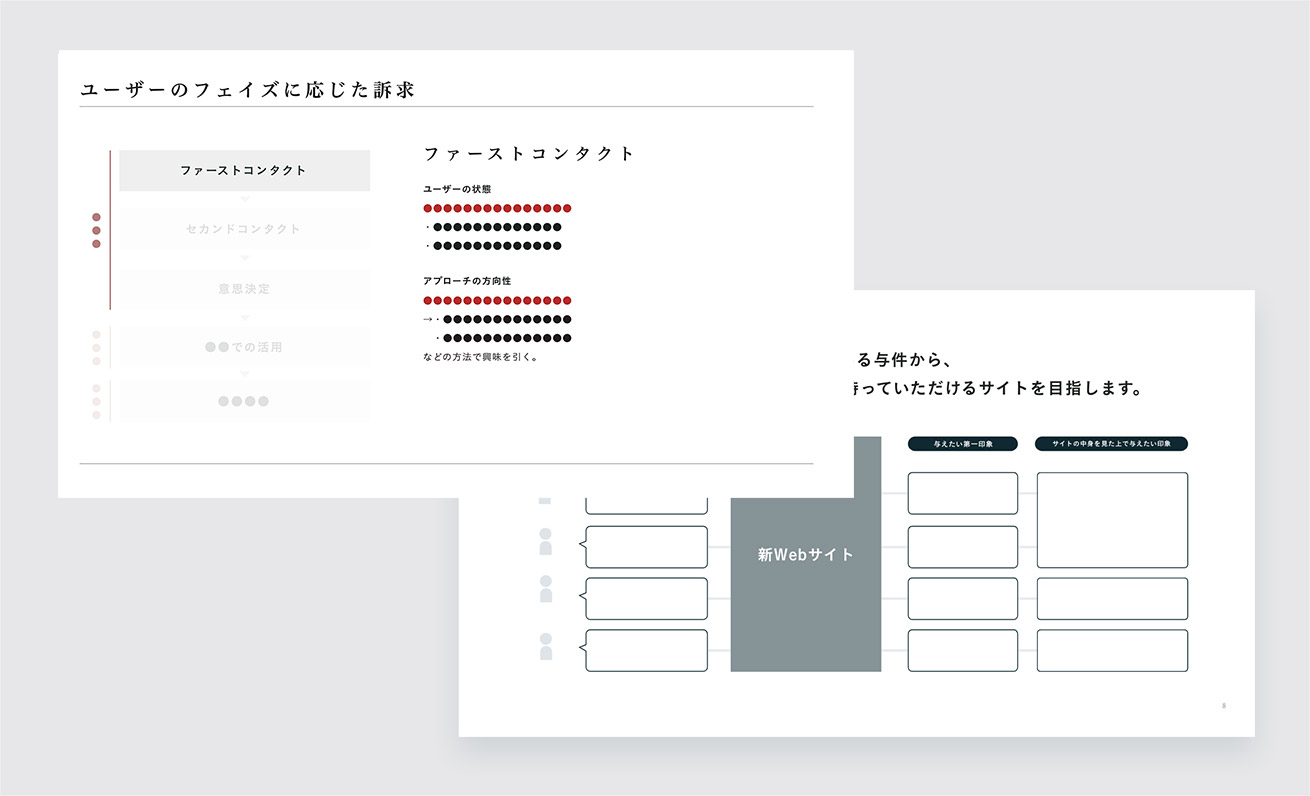
Task: Click the ファーストコンタクト step box
Action: (244, 171)
